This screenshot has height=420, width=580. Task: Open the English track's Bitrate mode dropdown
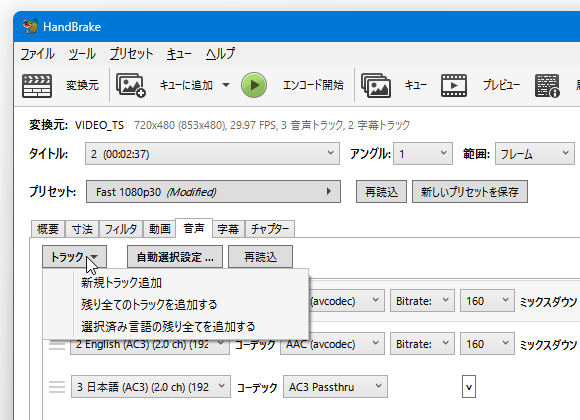click(x=422, y=344)
